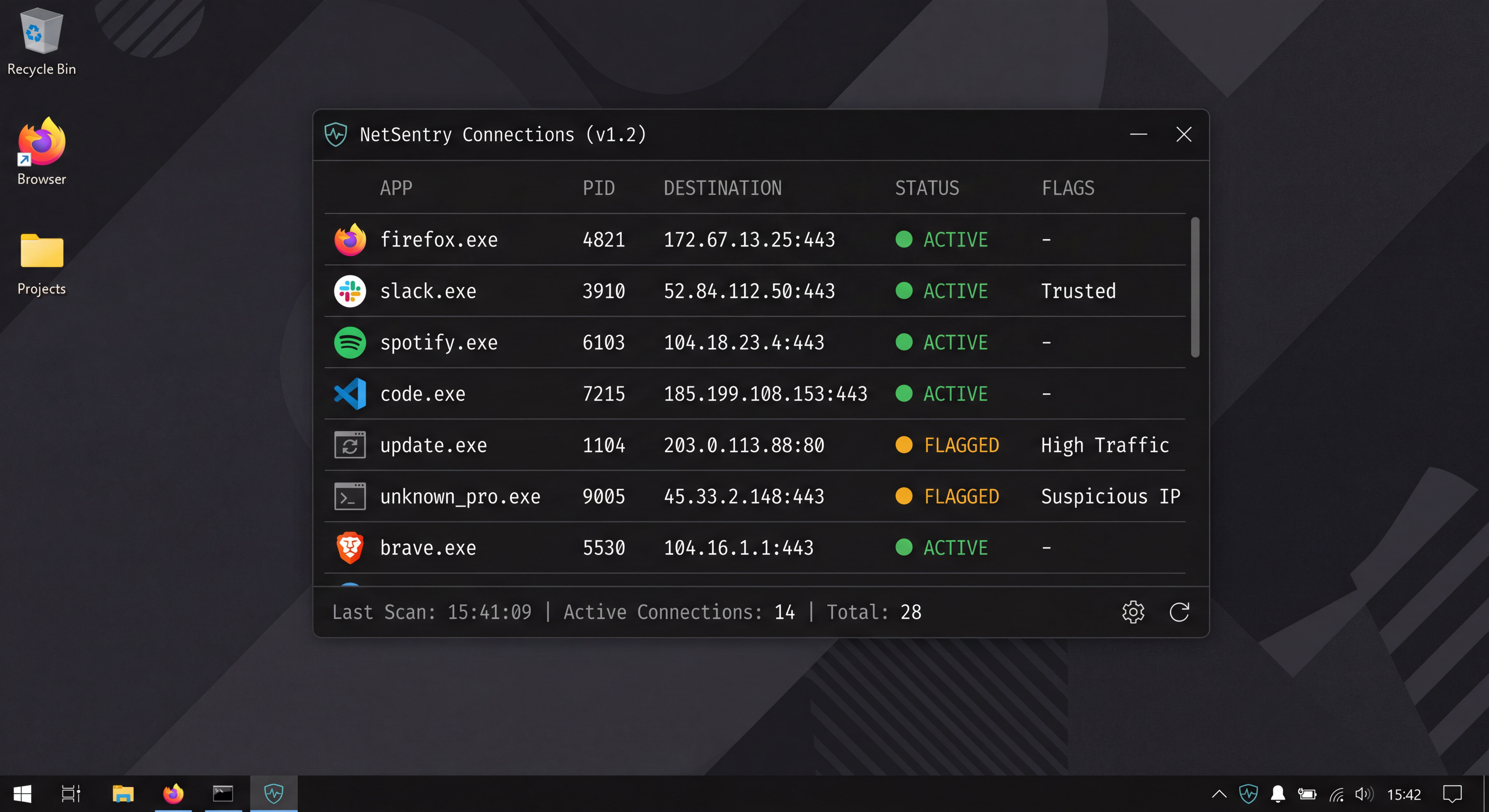Open Recycle Bin desktop icon
The width and height of the screenshot is (1489, 812).
click(x=42, y=41)
